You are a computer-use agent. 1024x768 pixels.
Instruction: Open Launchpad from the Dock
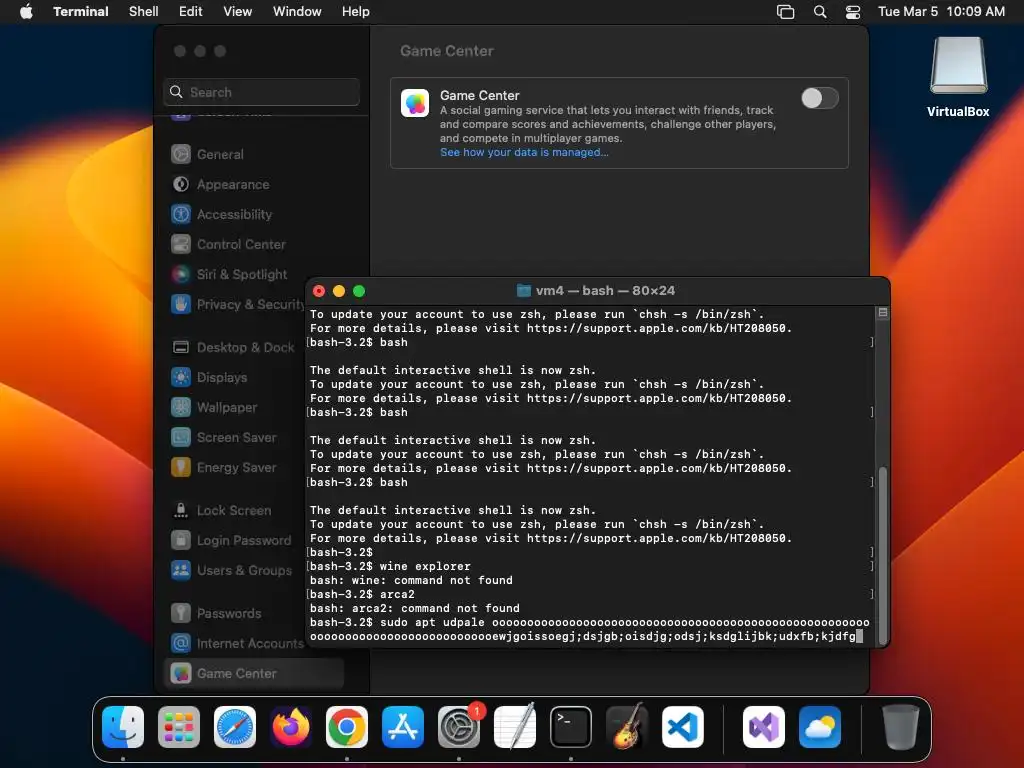tap(179, 727)
